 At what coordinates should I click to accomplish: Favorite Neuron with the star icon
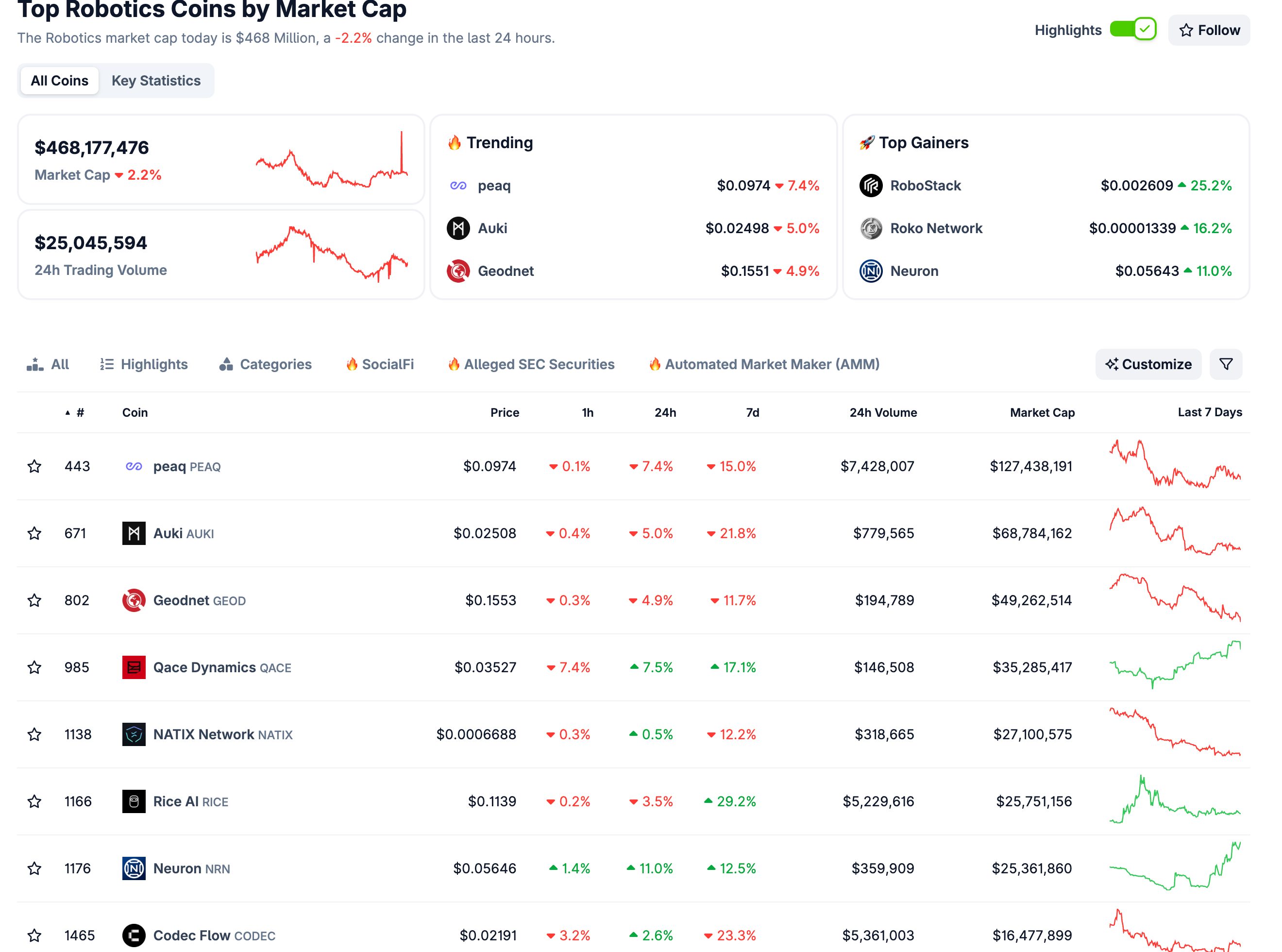(34, 868)
